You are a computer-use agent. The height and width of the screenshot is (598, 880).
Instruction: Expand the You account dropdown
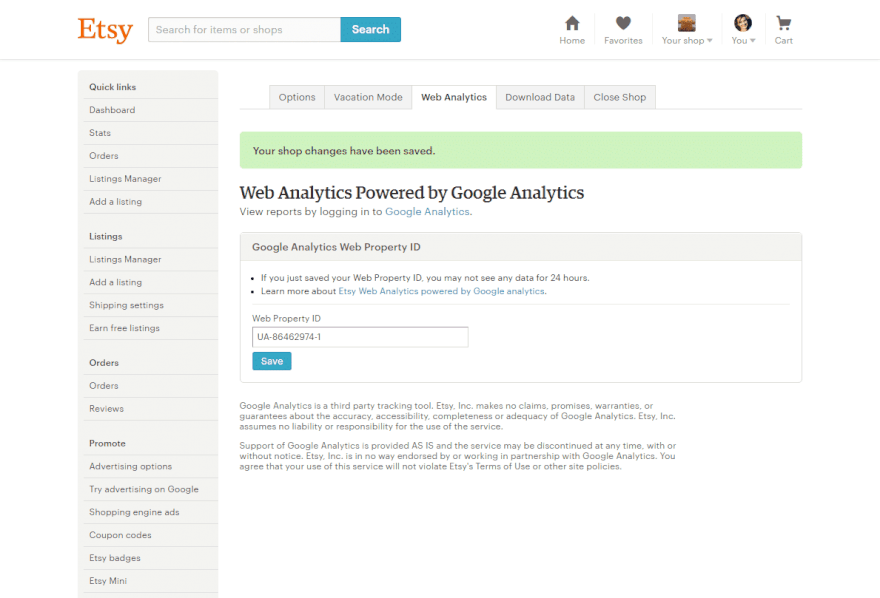pos(741,41)
